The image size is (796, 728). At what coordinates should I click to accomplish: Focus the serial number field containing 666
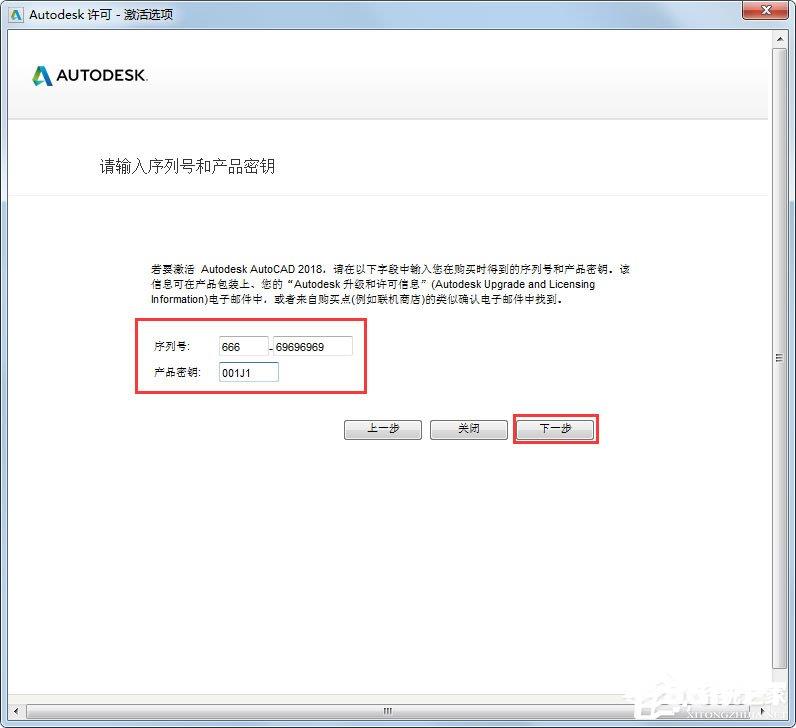point(243,347)
